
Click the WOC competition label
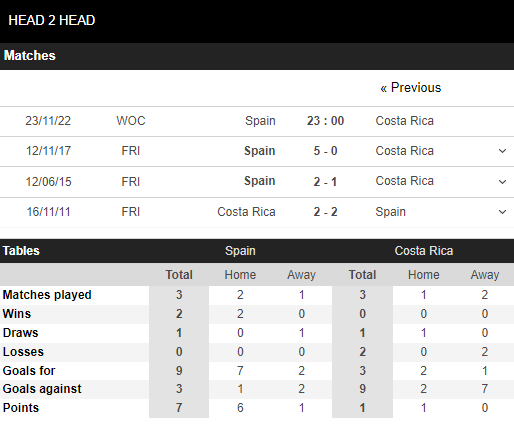coord(131,121)
